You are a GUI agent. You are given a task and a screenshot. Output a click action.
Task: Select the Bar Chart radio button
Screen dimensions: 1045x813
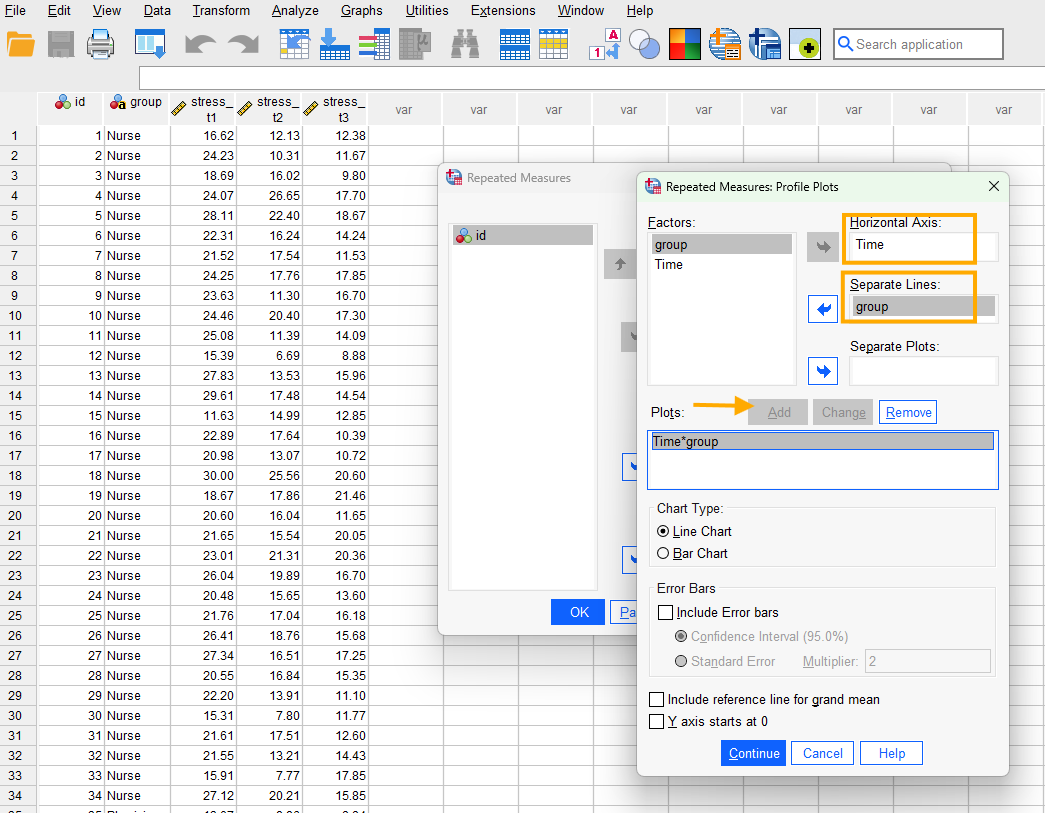pos(663,553)
